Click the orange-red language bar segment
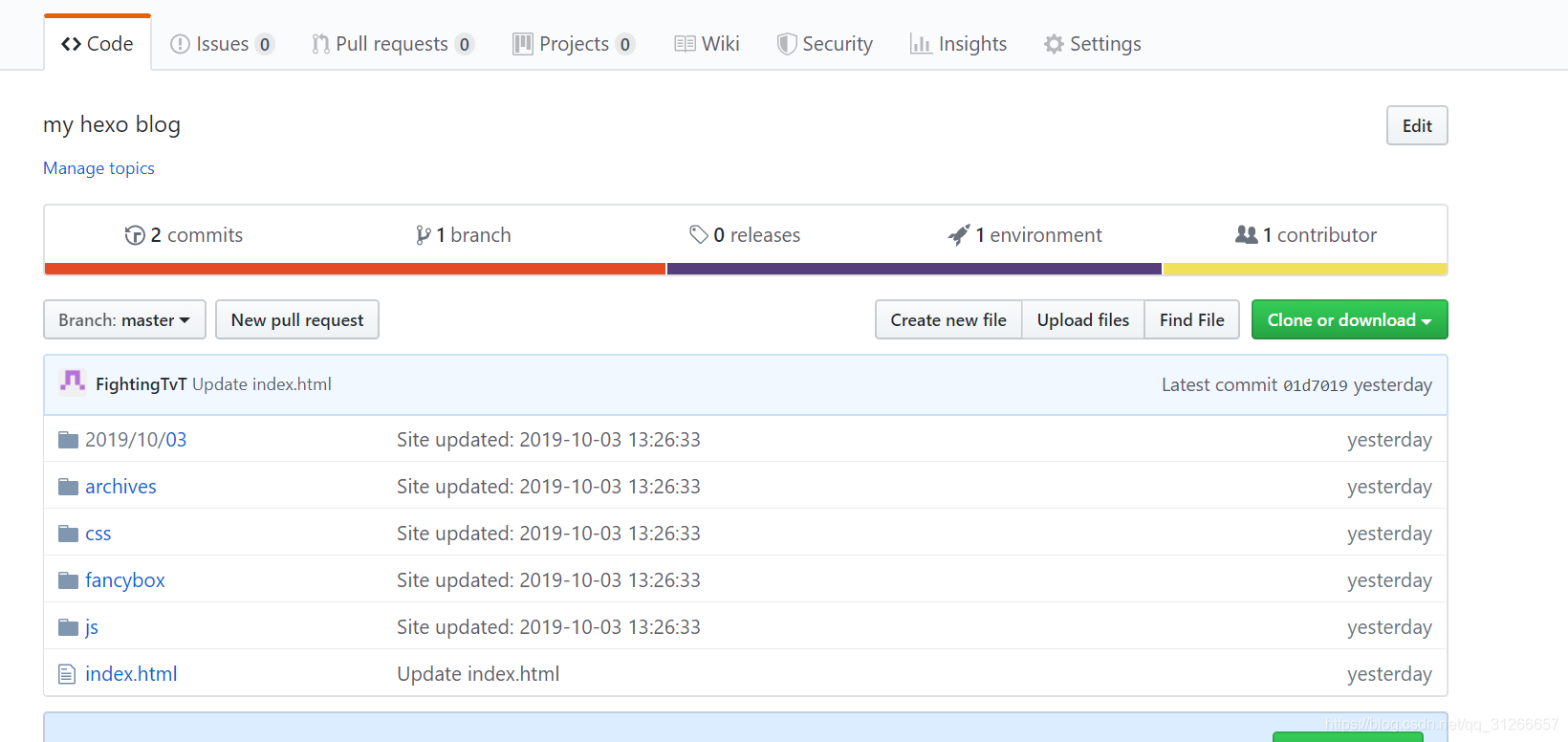1568x742 pixels. pyautogui.click(x=355, y=269)
